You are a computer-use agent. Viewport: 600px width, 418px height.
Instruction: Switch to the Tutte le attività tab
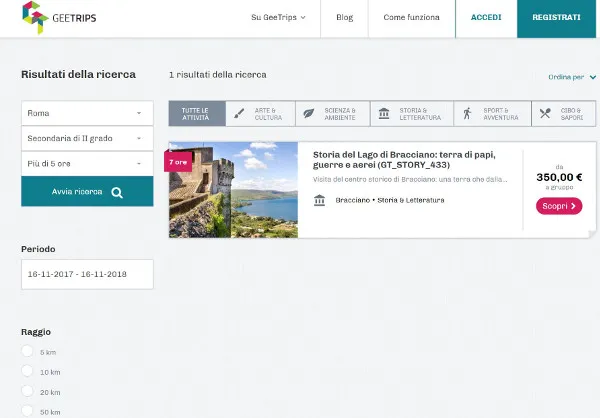pos(197,114)
